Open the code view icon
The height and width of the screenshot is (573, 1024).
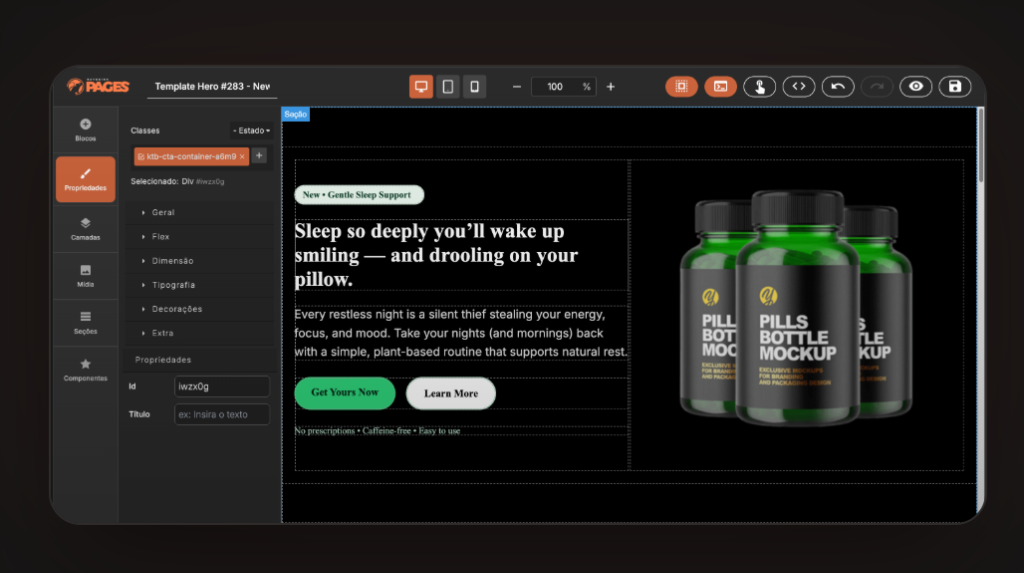(x=798, y=87)
